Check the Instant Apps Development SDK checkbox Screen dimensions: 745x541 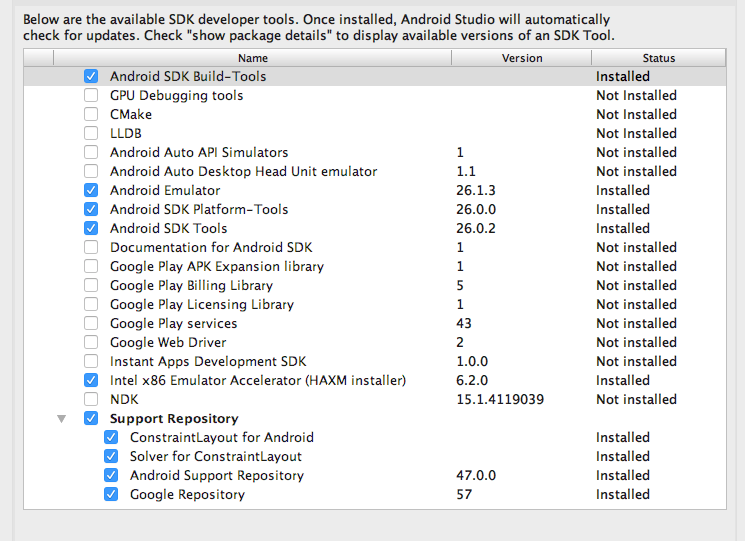click(91, 362)
